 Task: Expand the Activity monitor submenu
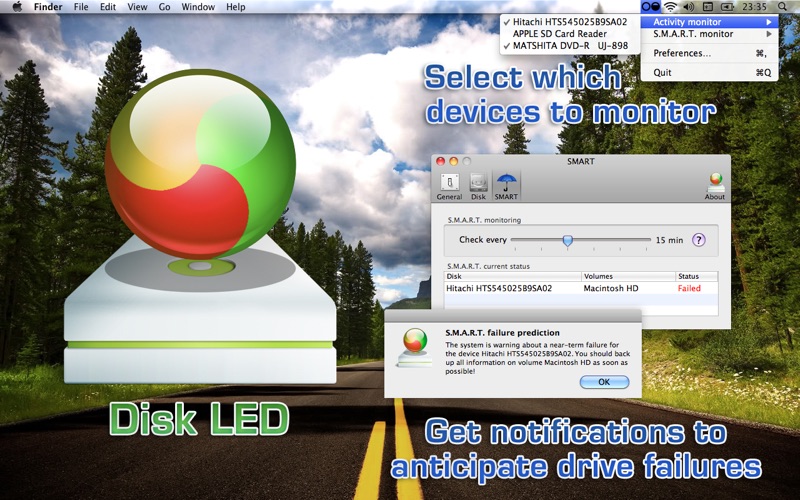tap(710, 22)
